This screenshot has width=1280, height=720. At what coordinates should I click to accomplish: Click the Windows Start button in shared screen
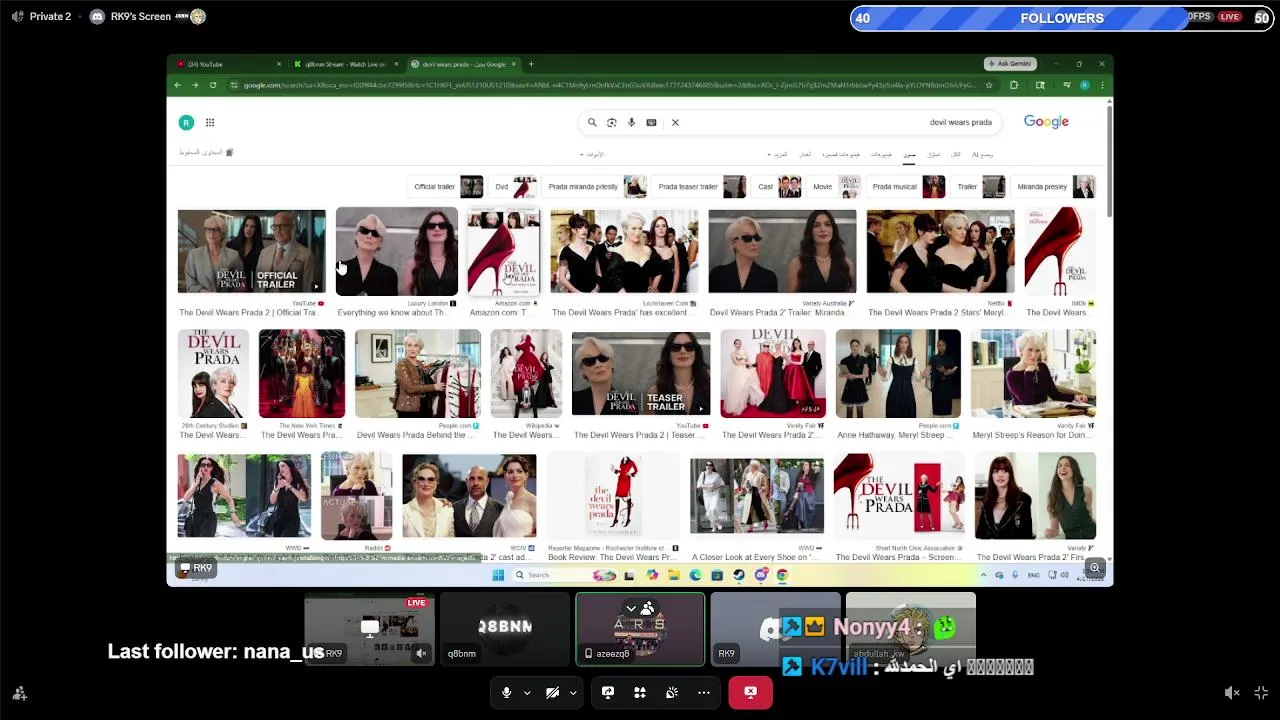click(498, 575)
